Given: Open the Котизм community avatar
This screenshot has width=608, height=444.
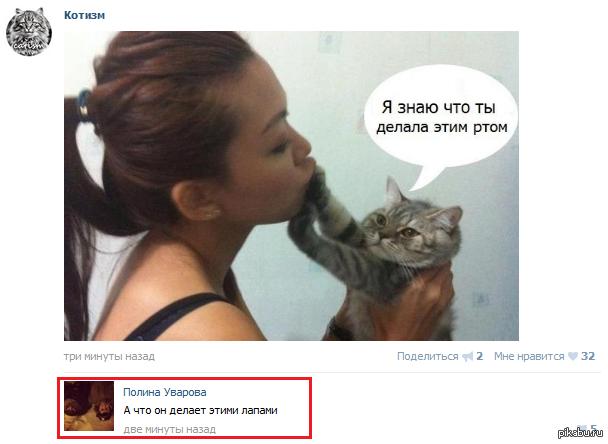Looking at the screenshot, I should coord(29,32).
